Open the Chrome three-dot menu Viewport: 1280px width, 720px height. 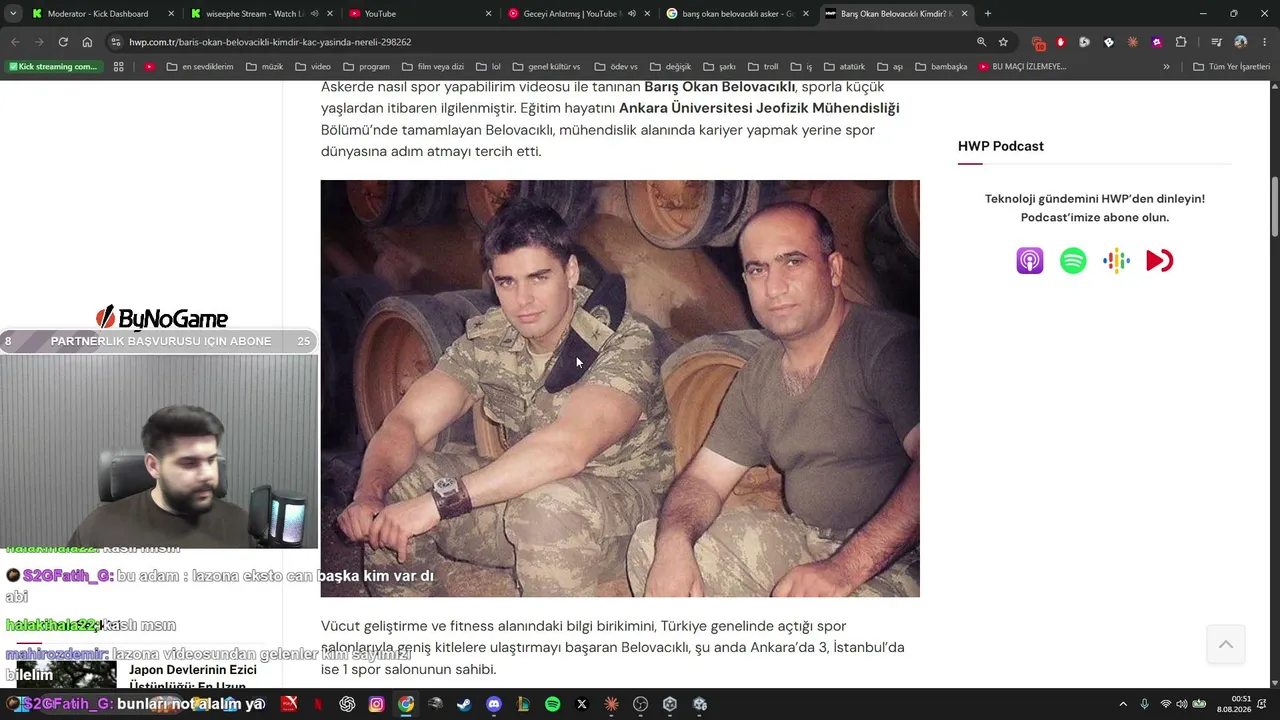[1263, 42]
